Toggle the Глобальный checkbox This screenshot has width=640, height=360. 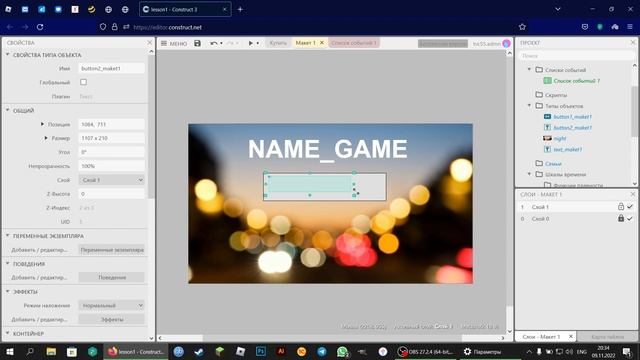pos(84,82)
